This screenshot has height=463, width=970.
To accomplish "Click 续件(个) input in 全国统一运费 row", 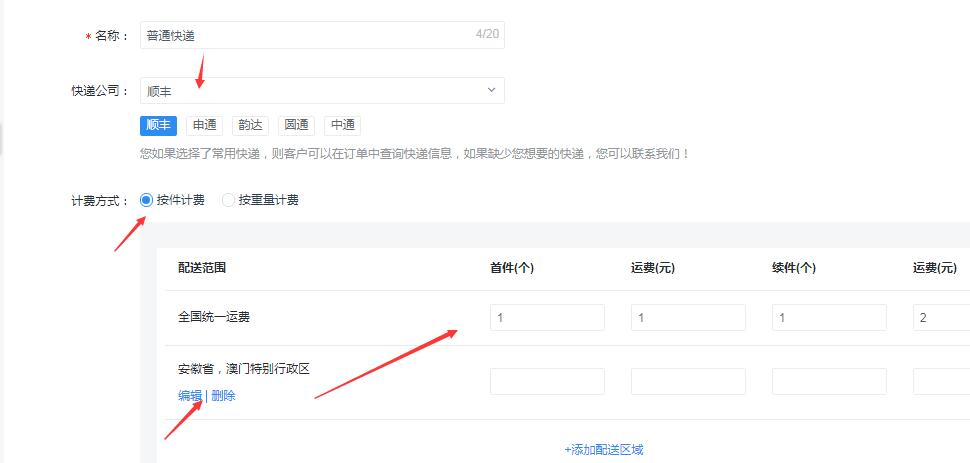I will [829, 318].
